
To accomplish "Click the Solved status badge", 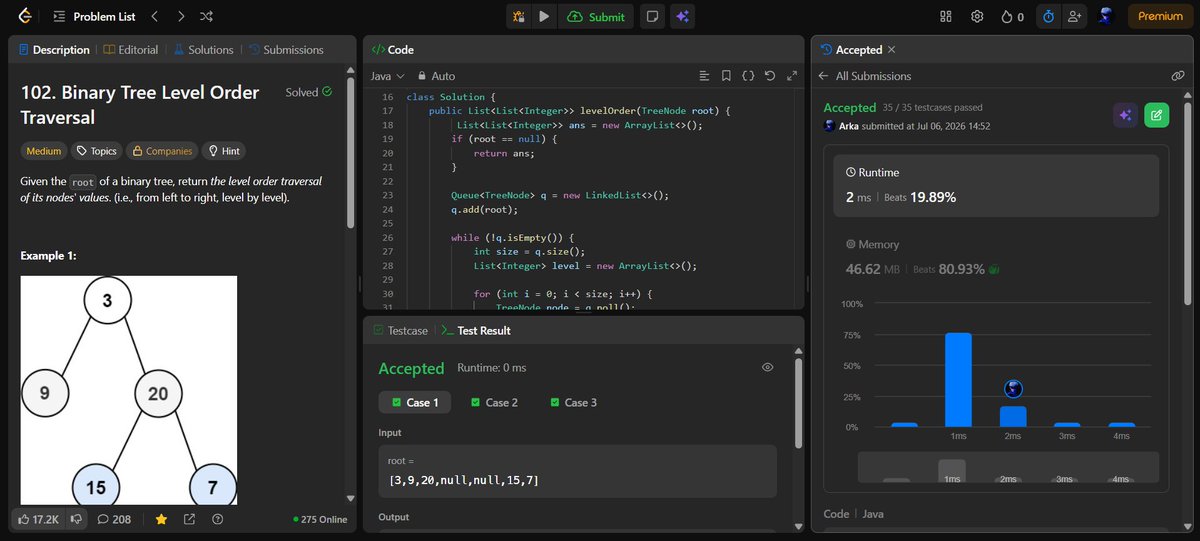I will [x=308, y=92].
